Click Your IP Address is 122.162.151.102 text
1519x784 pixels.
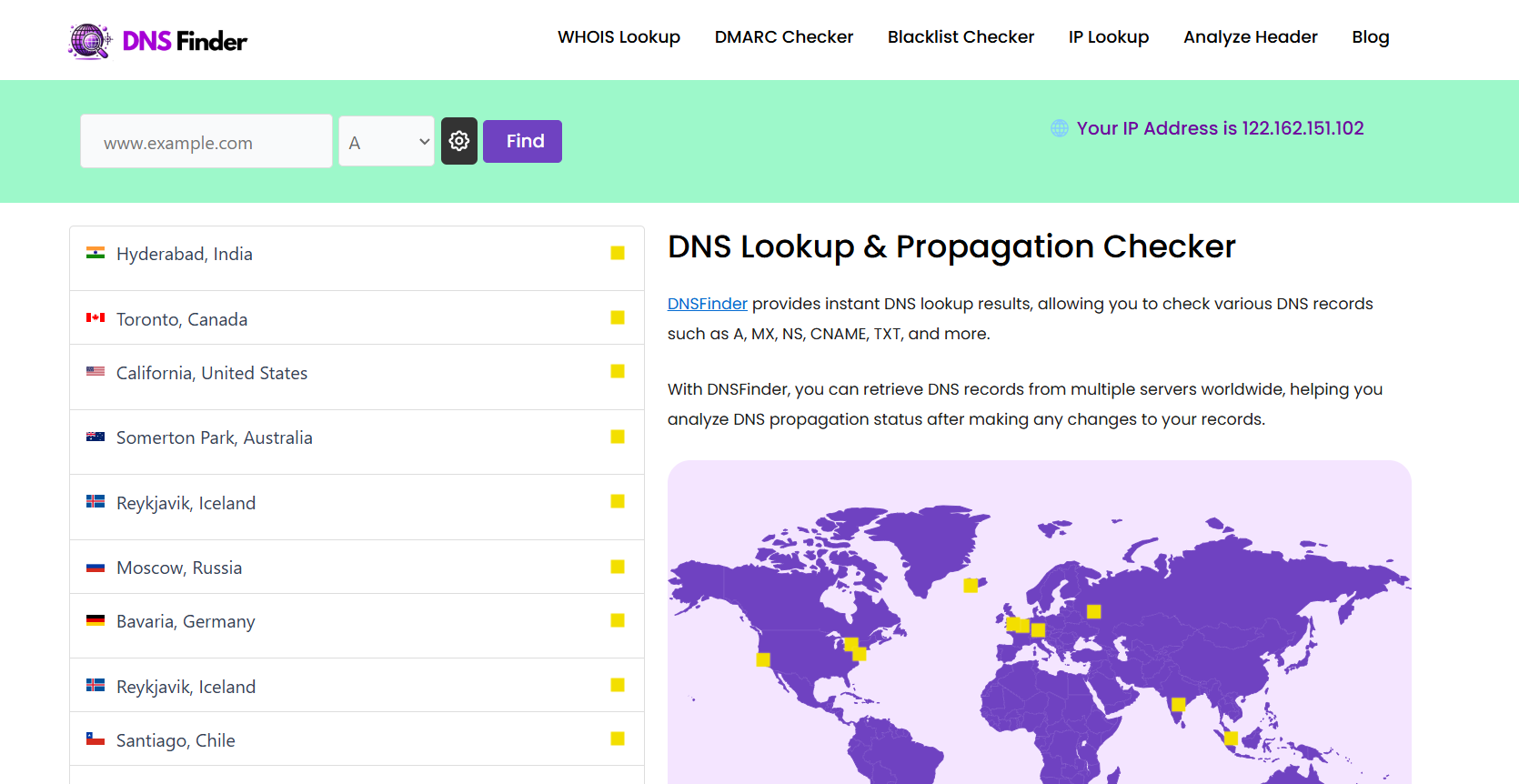coord(1220,128)
